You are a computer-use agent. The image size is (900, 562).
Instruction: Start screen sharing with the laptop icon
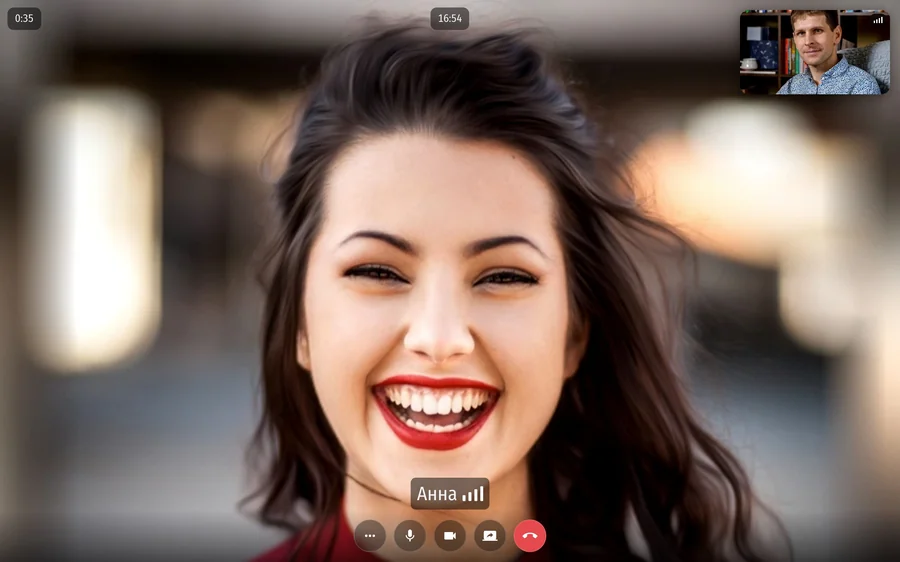pos(490,536)
